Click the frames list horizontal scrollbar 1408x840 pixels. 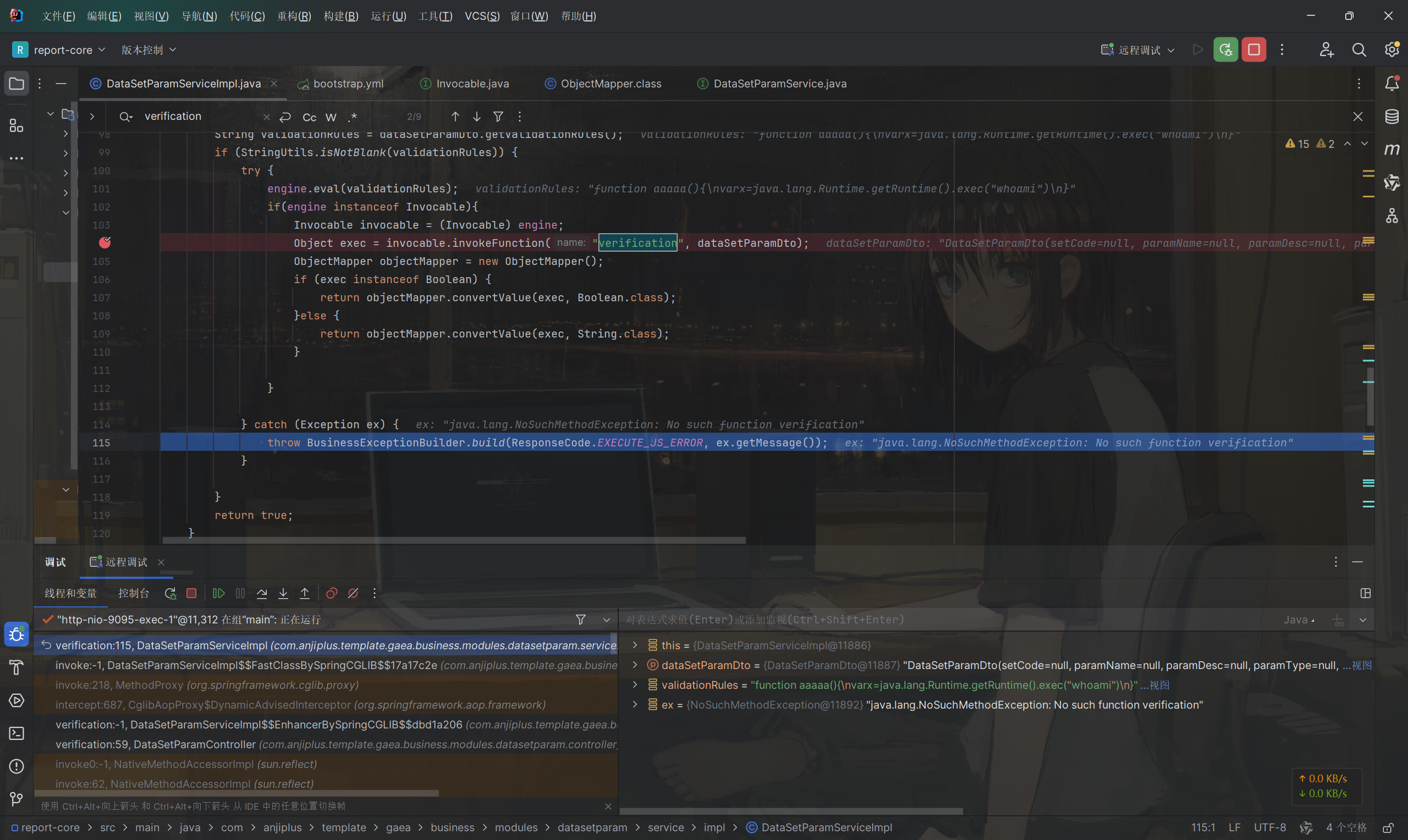tap(237, 794)
